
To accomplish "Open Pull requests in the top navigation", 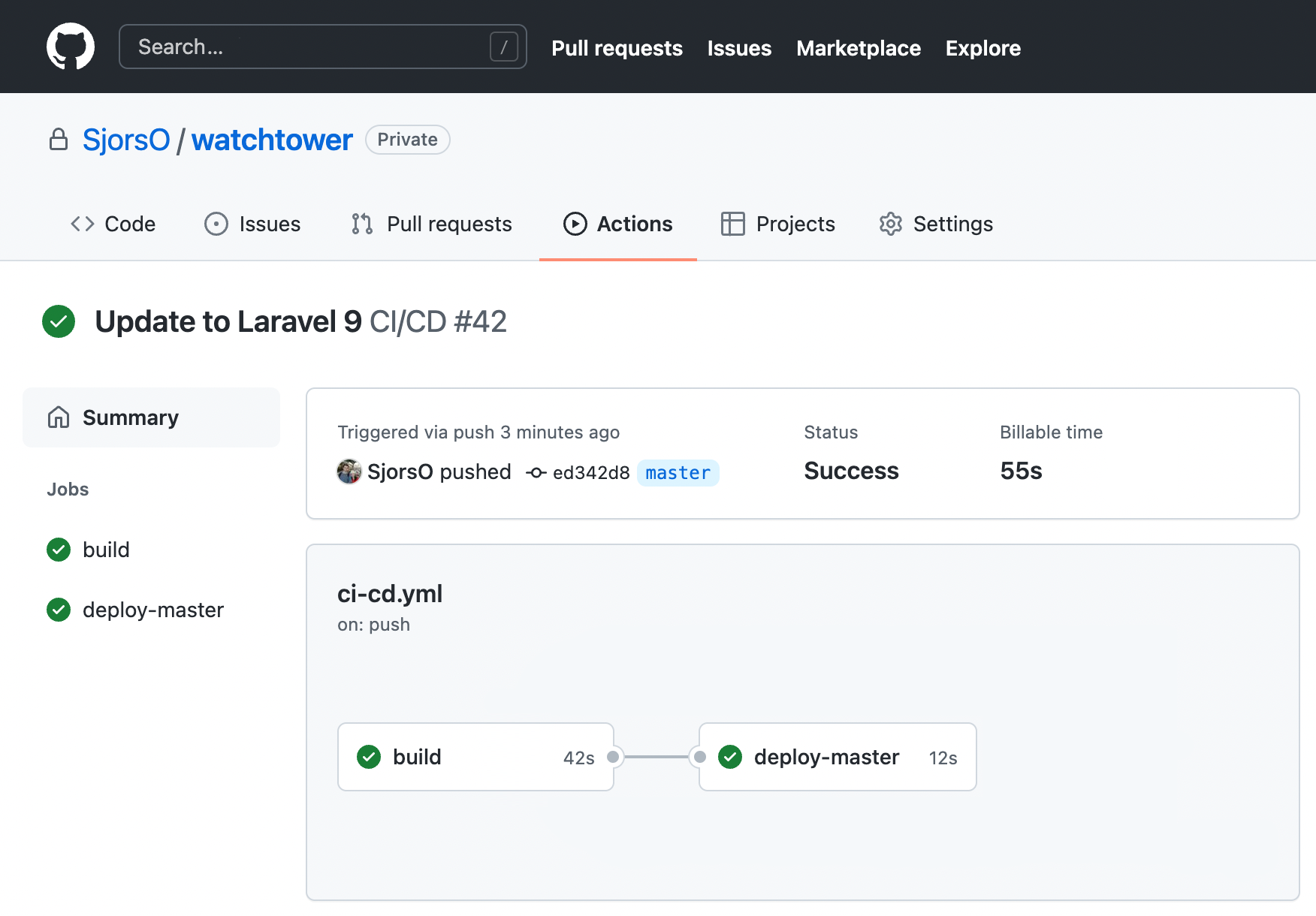I will [x=617, y=48].
